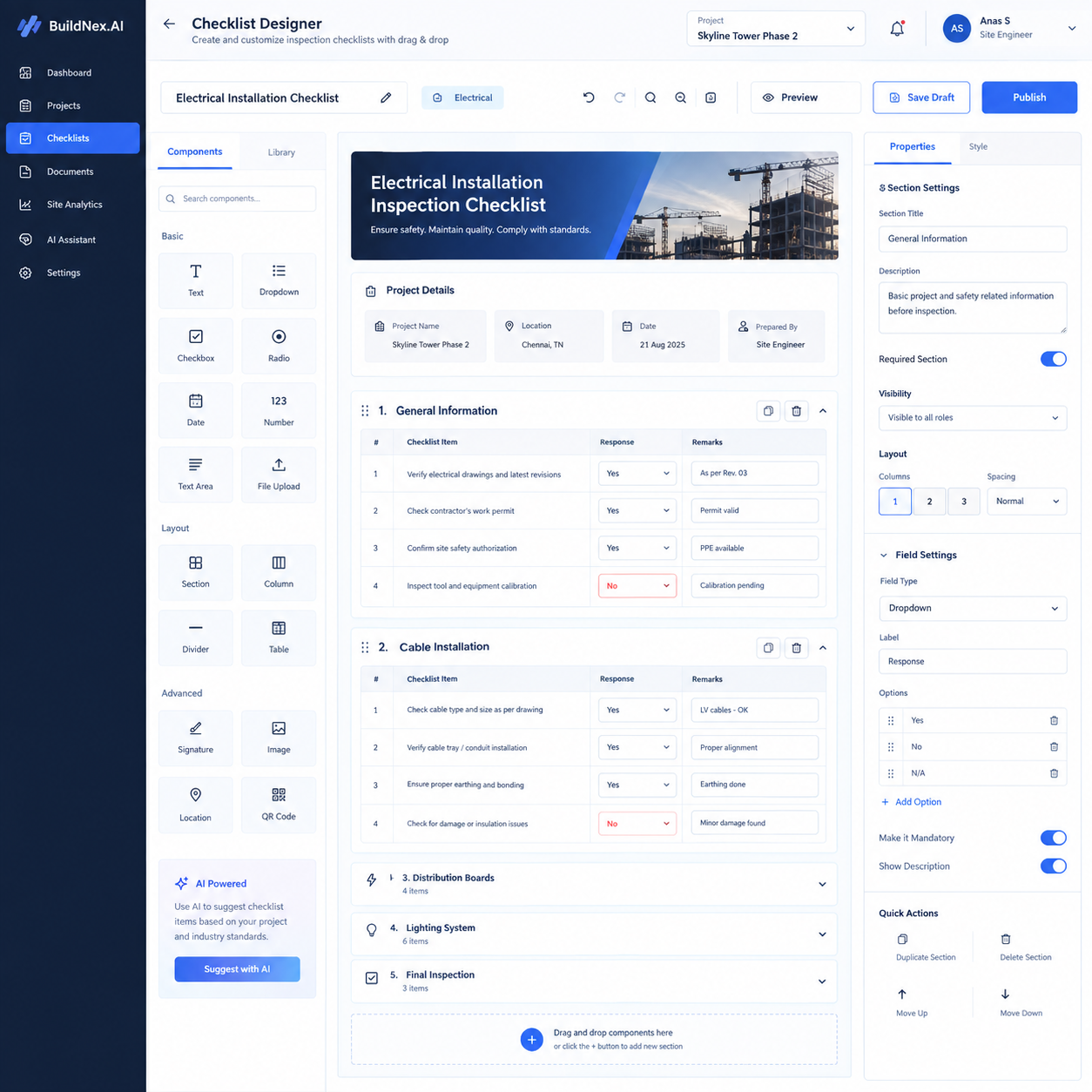
Task: Toggle the Show Description switch
Action: 1053,866
